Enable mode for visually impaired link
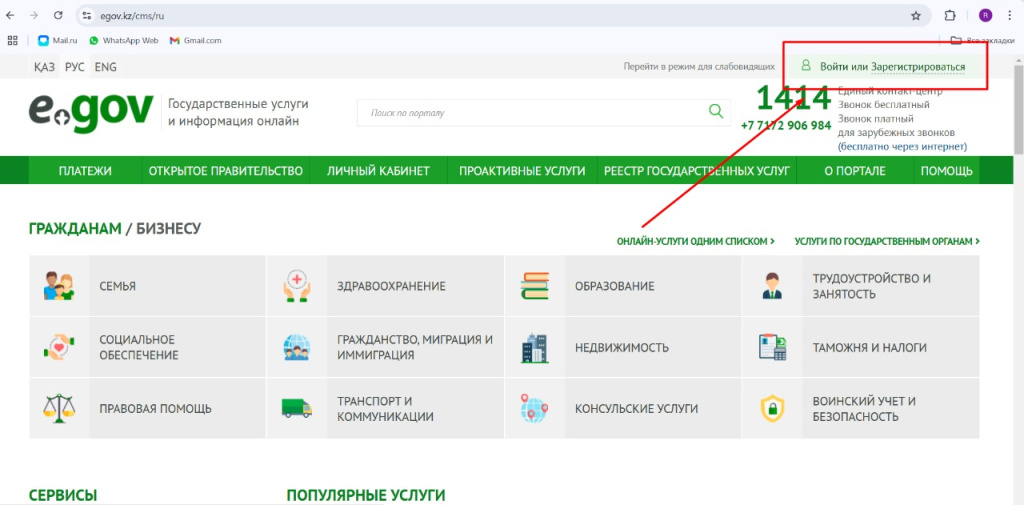Screen dimensions: 1024x505 (699, 67)
